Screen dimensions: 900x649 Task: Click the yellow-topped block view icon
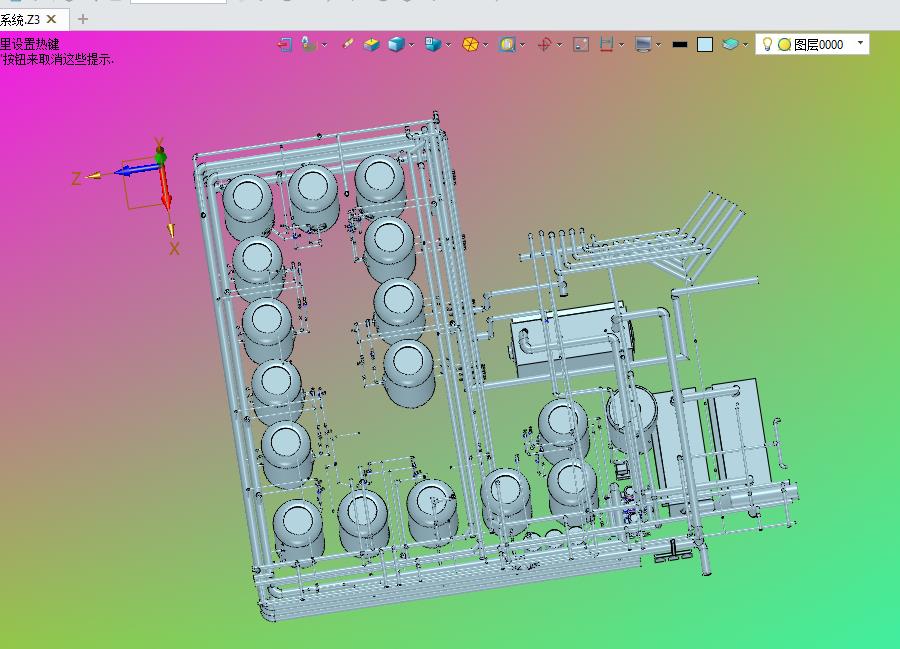point(371,44)
